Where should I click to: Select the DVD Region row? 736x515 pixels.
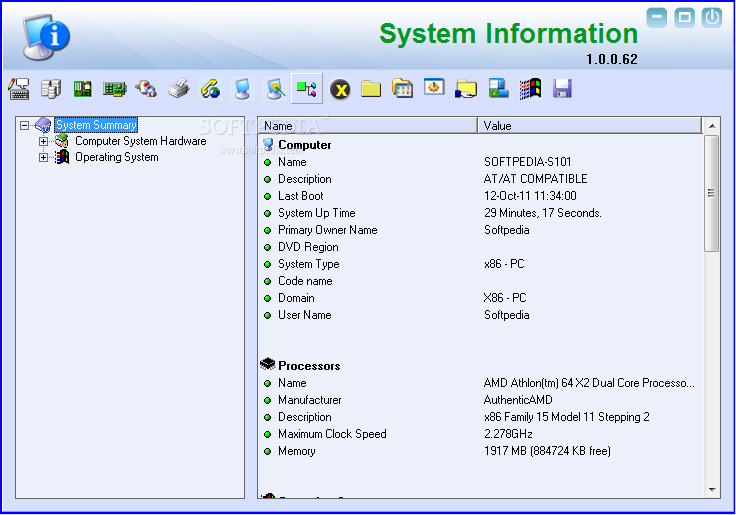(481, 247)
